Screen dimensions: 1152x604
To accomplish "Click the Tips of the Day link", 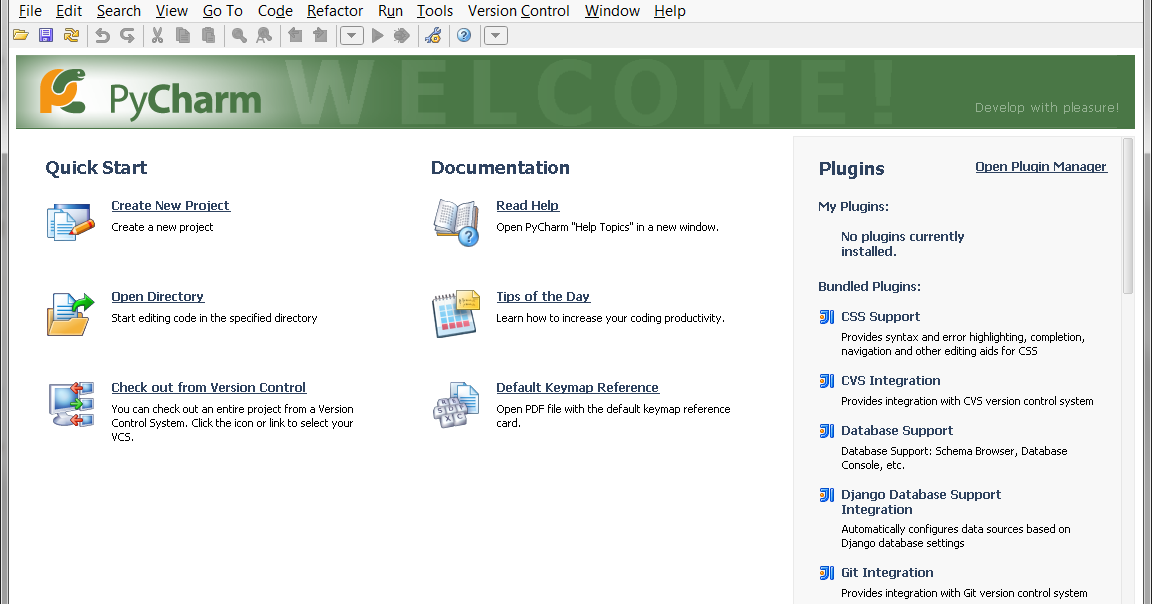I will coord(543,297).
